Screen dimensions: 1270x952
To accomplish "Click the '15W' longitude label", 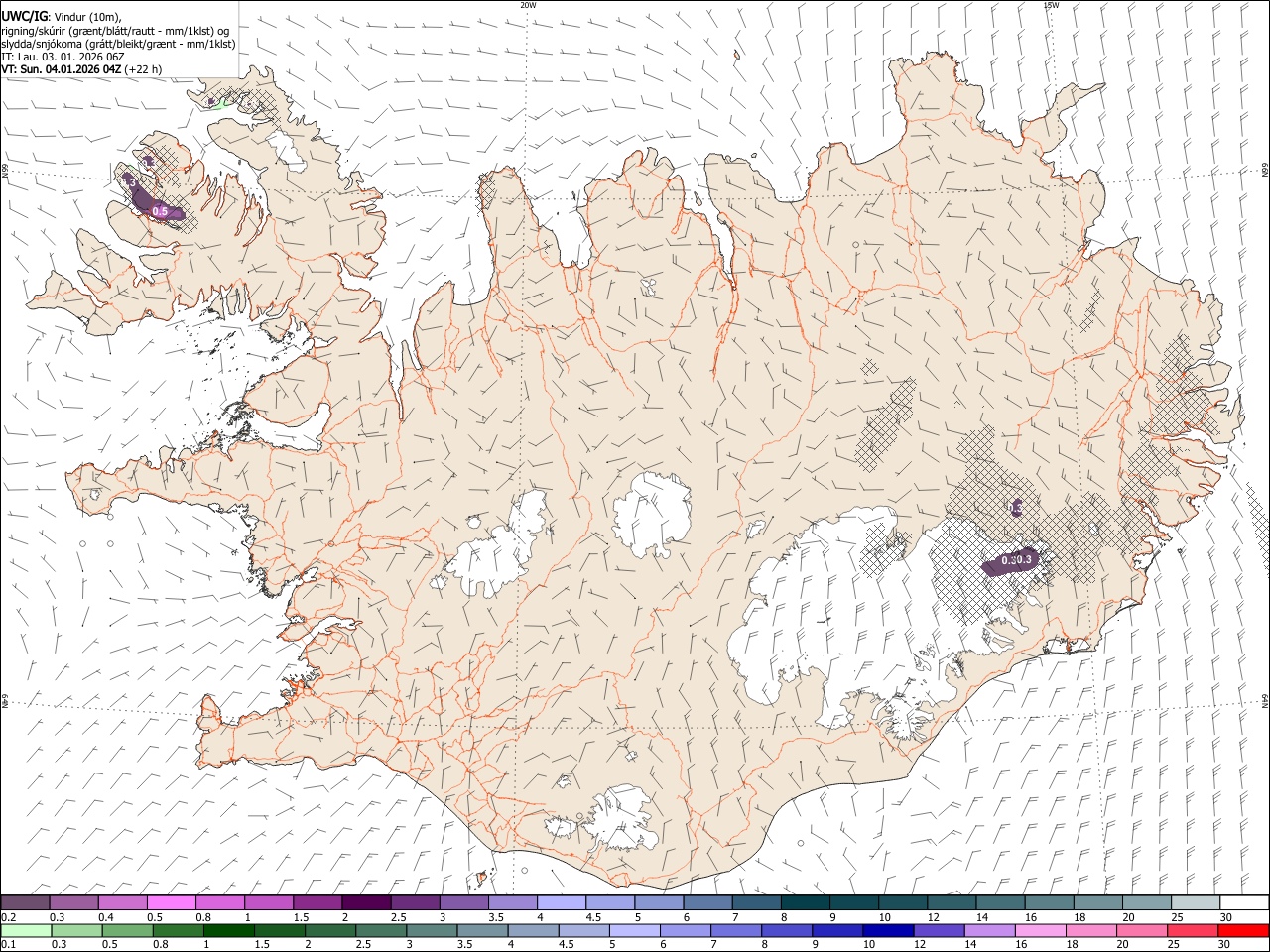I will tap(1051, 5).
